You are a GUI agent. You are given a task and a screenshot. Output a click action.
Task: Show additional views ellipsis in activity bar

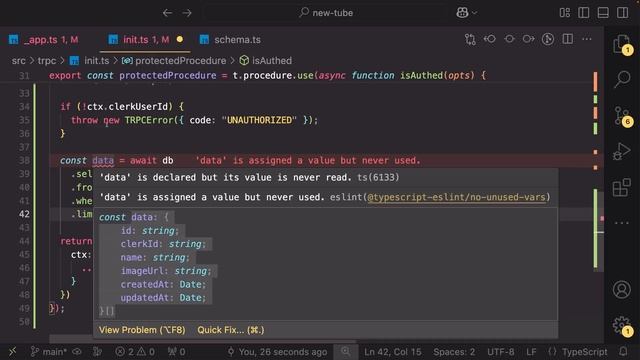point(622,223)
